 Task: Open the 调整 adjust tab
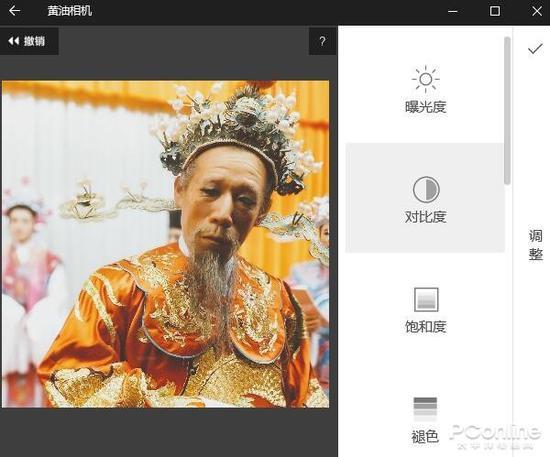pyautogui.click(x=536, y=245)
